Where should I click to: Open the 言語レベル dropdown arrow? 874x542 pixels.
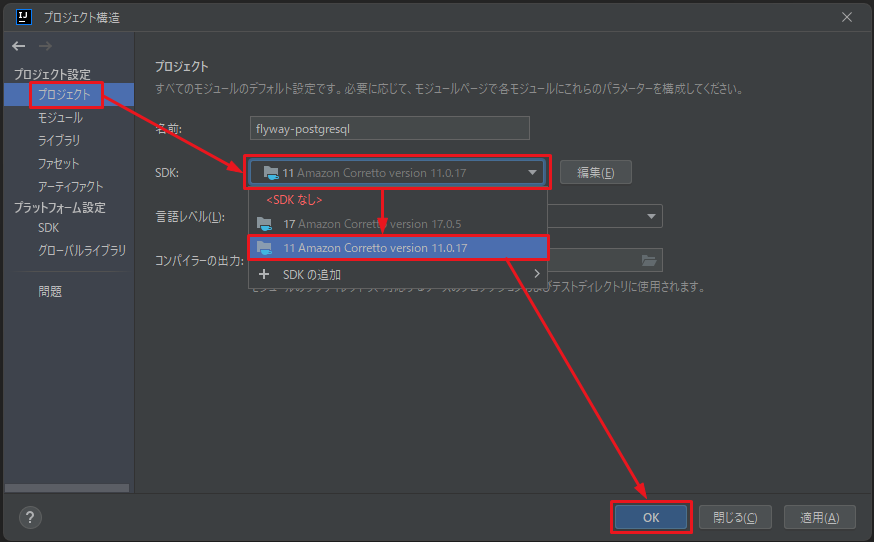point(651,216)
